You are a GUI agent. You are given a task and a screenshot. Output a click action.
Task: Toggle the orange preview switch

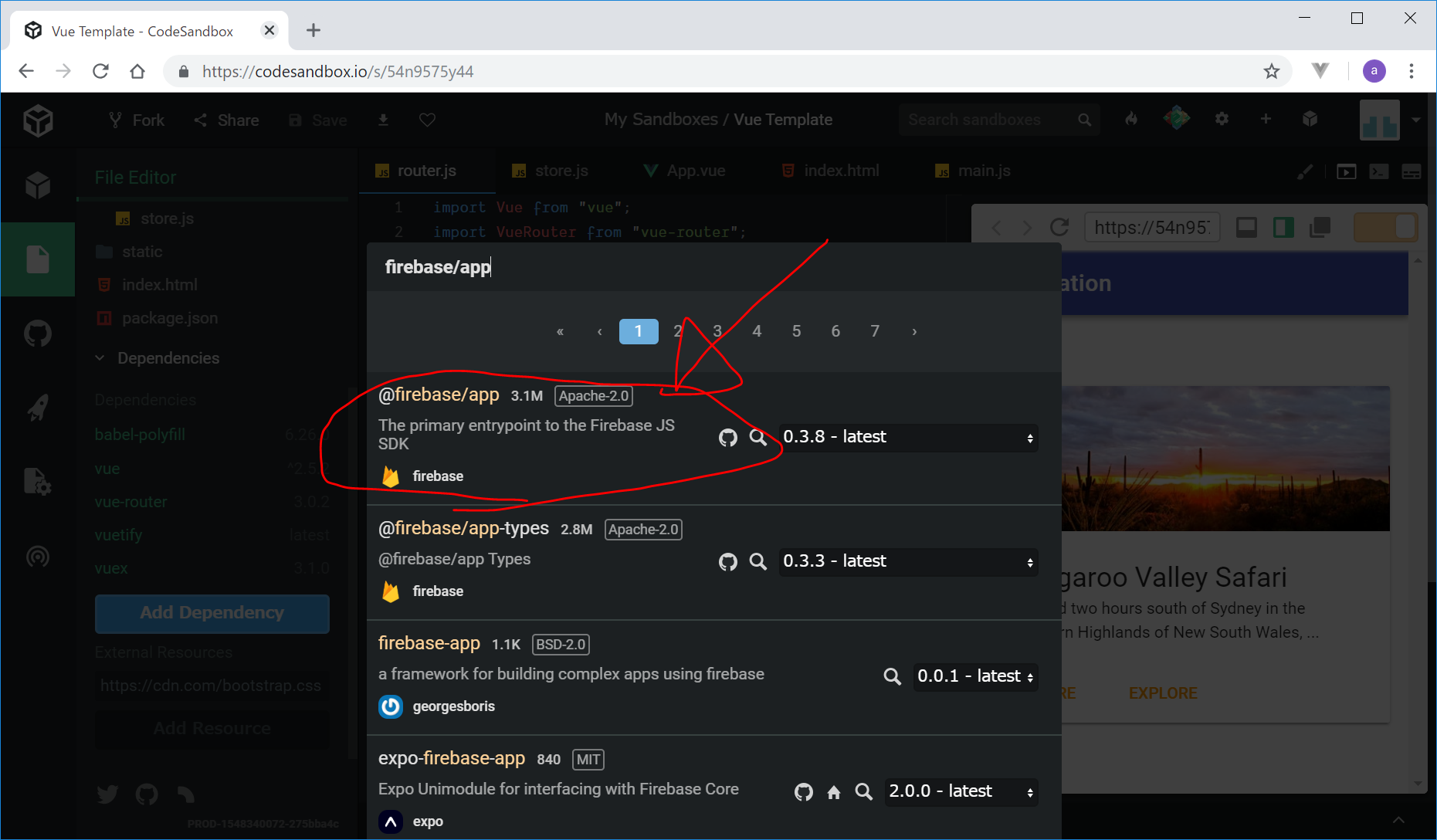pos(1386,227)
